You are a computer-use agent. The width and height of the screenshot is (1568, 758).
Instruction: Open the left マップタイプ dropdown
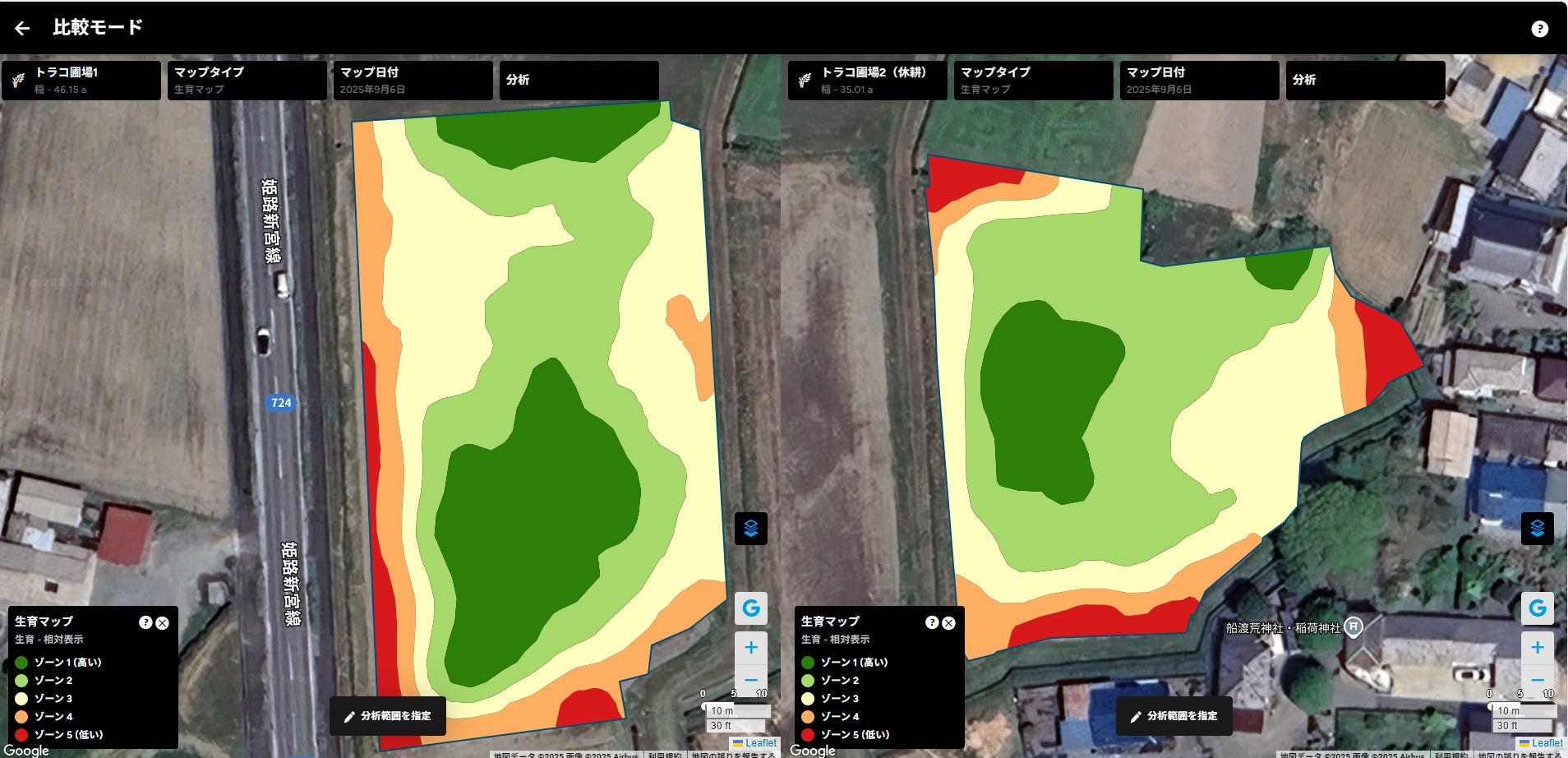[247, 81]
